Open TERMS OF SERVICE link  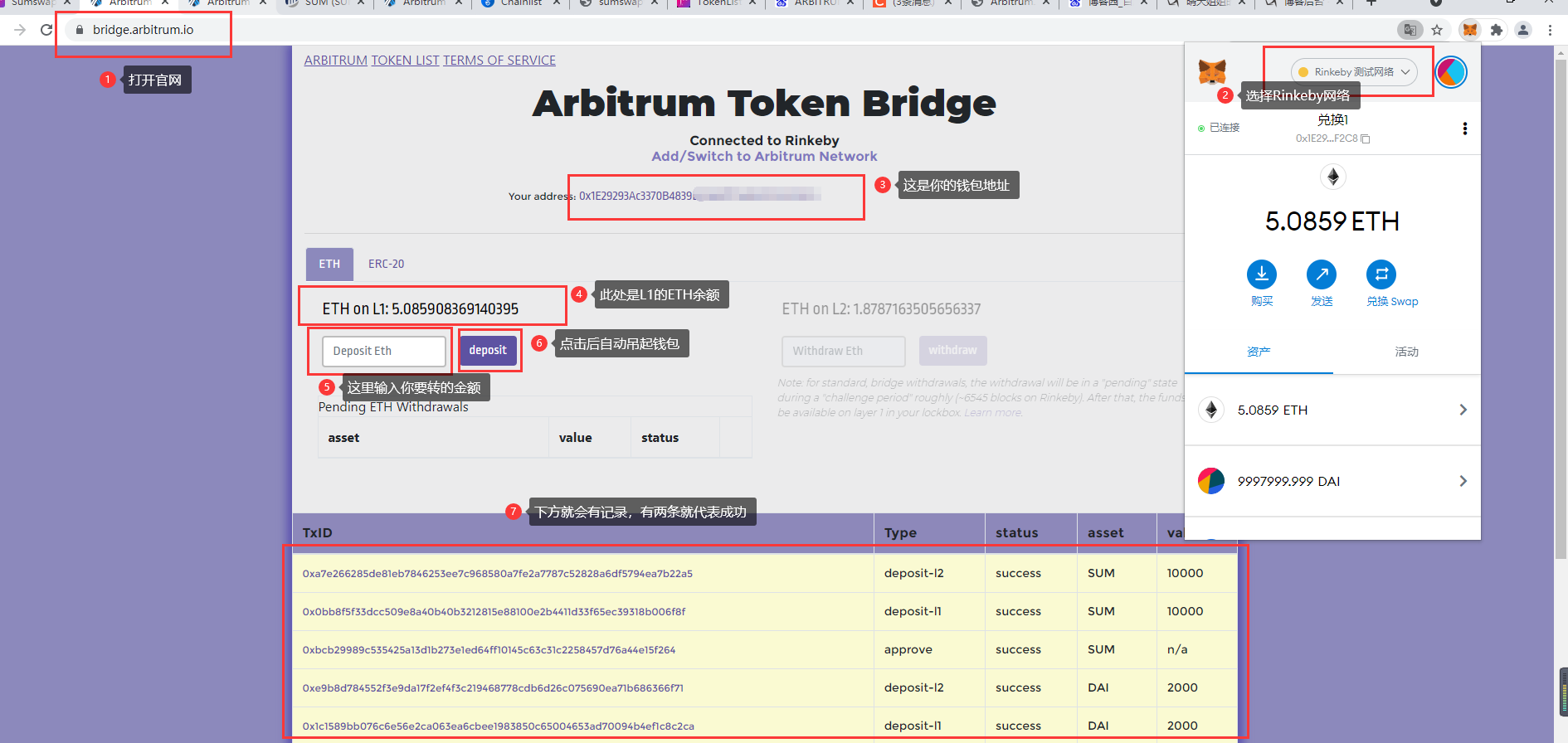499,61
